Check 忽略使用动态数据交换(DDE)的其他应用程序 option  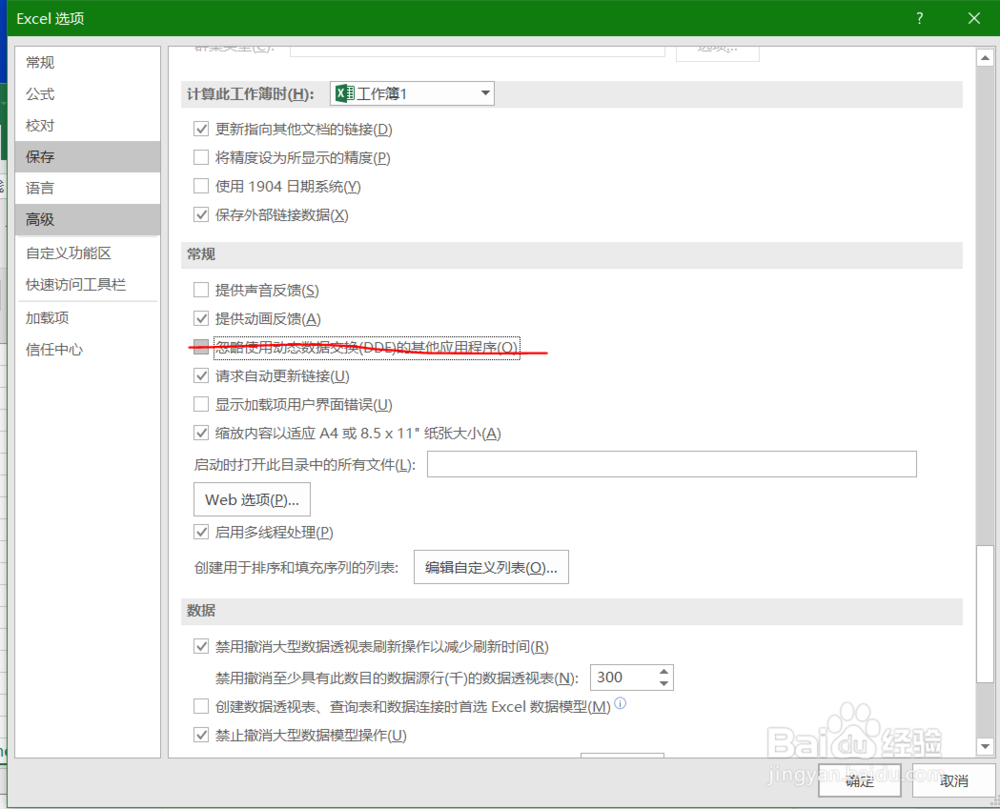(x=201, y=347)
